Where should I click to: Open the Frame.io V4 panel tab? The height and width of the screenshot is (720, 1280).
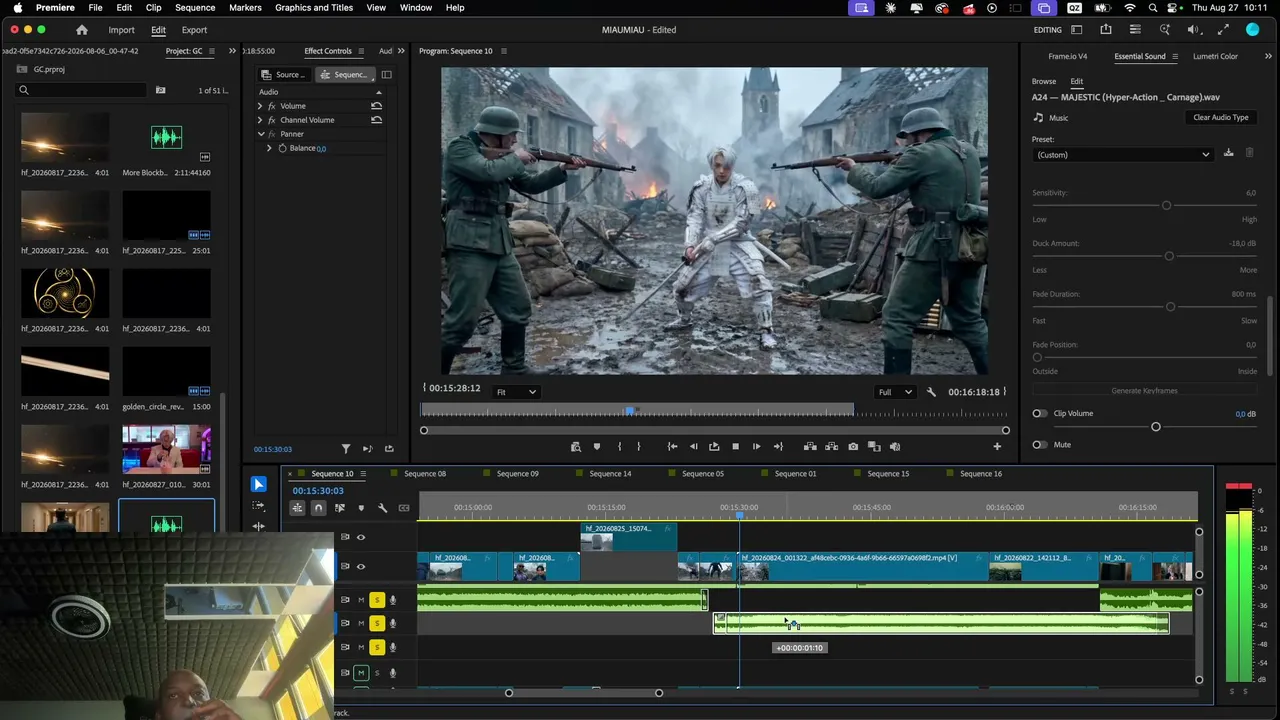click(x=1068, y=56)
